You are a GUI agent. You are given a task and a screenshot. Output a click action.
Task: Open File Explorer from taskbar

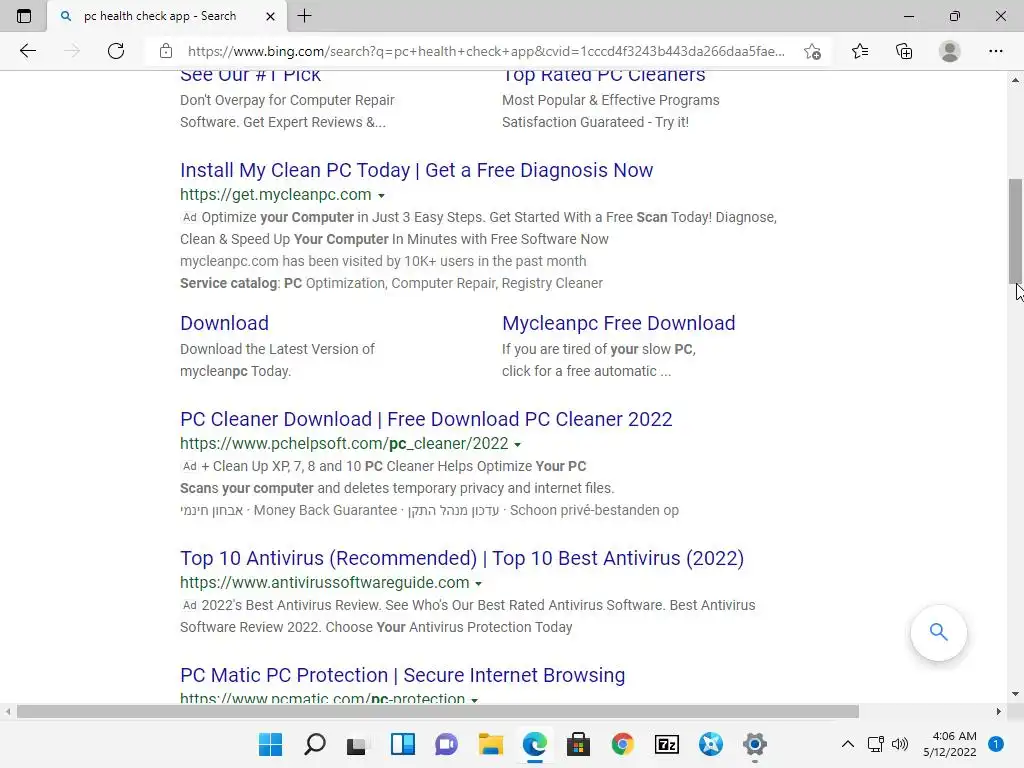[490, 744]
